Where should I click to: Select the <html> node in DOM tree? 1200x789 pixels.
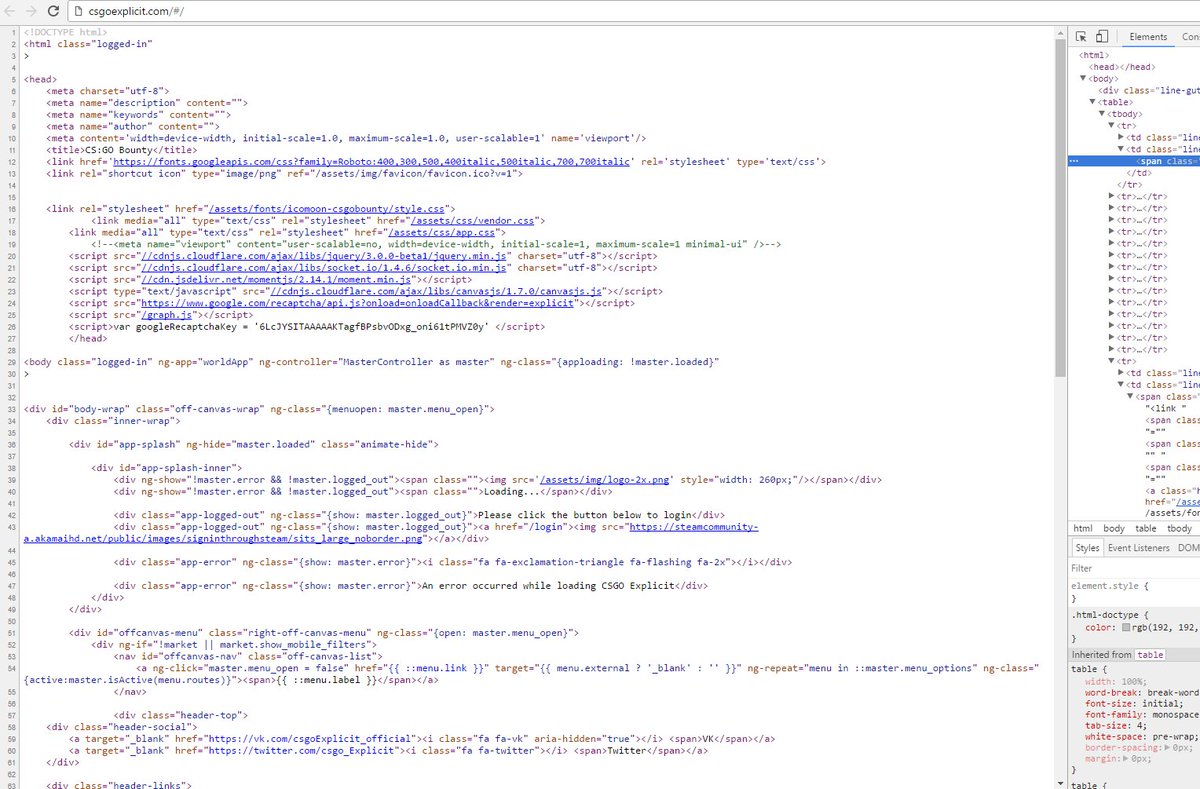[x=1094, y=55]
